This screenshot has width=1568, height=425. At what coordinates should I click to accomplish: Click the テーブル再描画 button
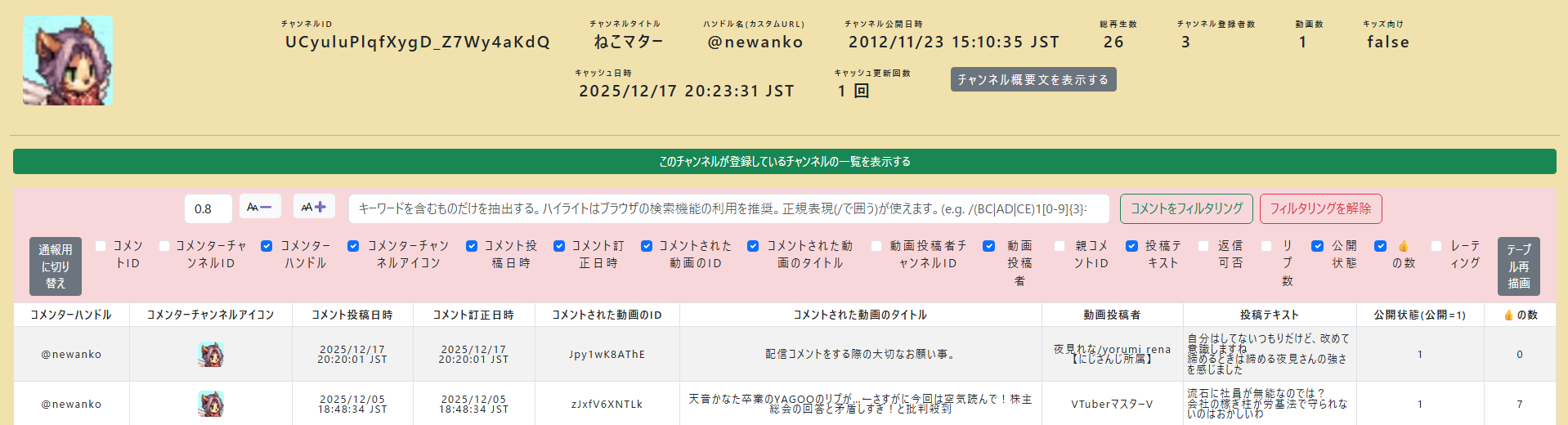(x=1518, y=266)
